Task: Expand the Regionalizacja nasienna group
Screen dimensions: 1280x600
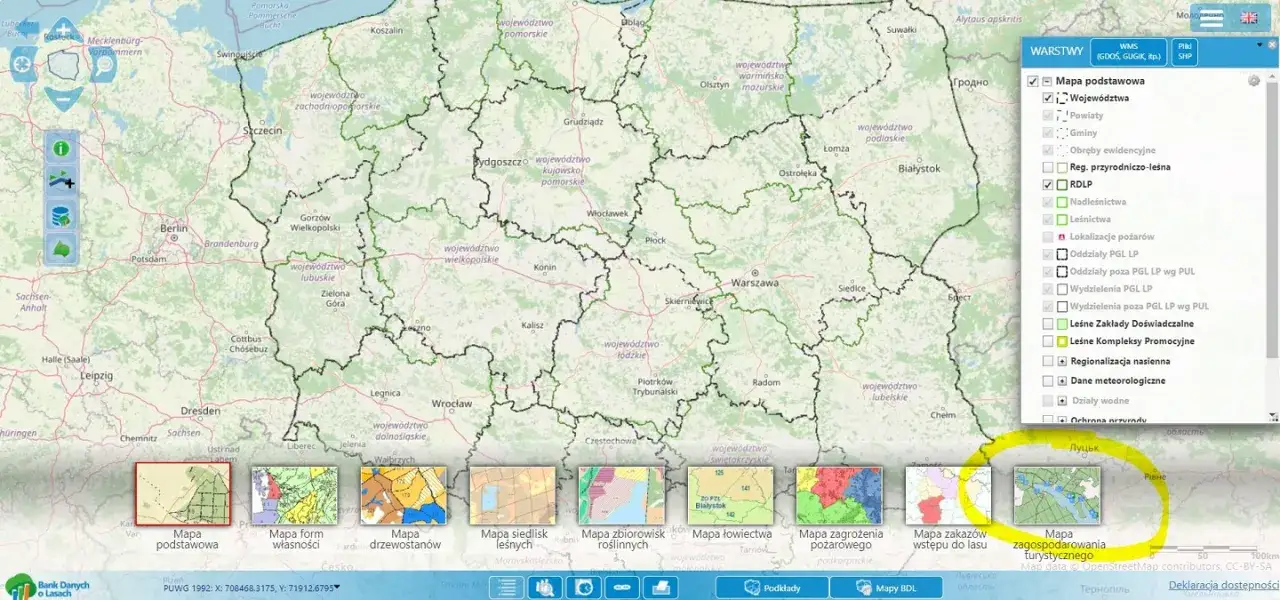Action: (x=1062, y=361)
